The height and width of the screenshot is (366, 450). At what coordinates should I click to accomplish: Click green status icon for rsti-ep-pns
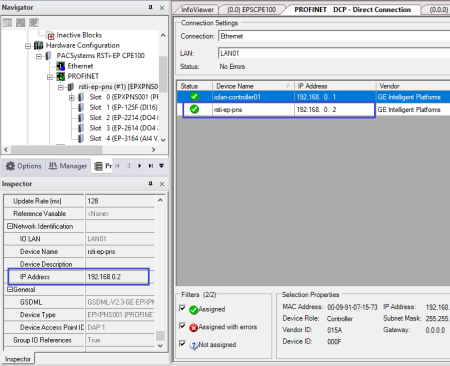[194, 109]
